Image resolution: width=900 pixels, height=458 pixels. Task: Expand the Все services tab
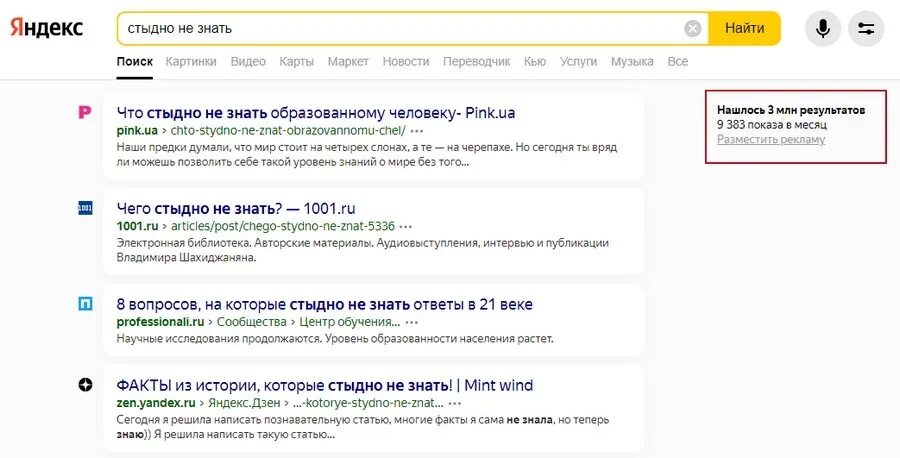click(678, 61)
